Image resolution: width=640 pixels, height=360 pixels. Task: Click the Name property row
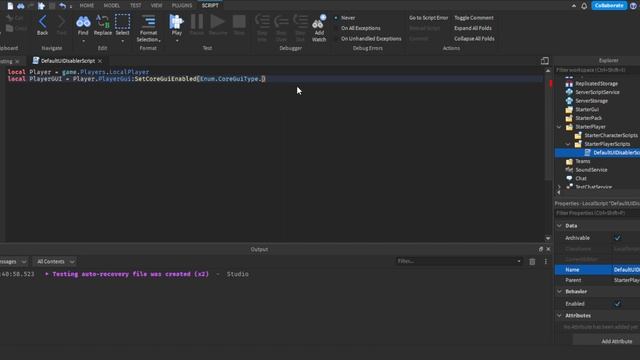[597, 270]
